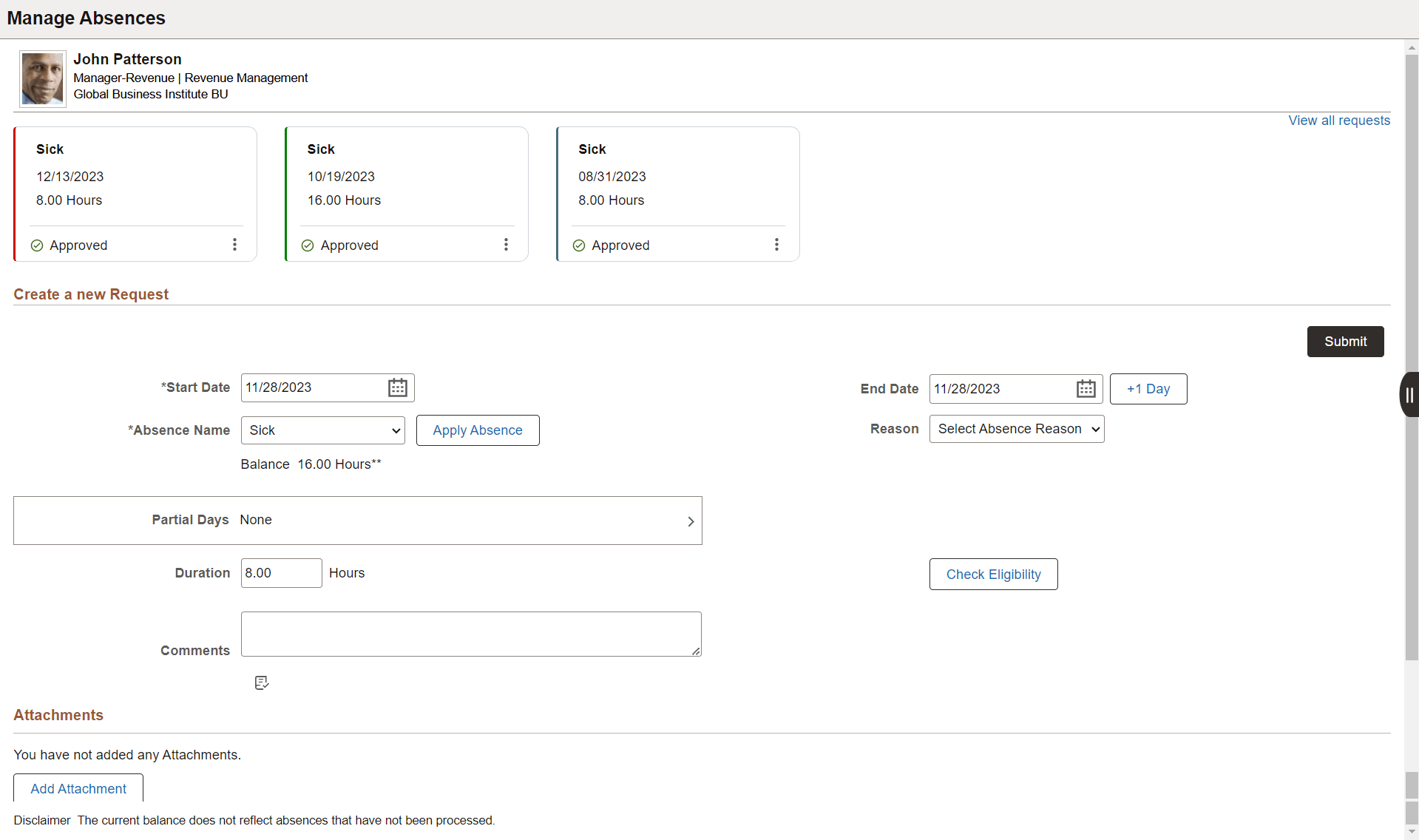Open View all requests
Screen dimensions: 1419x840
tap(1338, 120)
